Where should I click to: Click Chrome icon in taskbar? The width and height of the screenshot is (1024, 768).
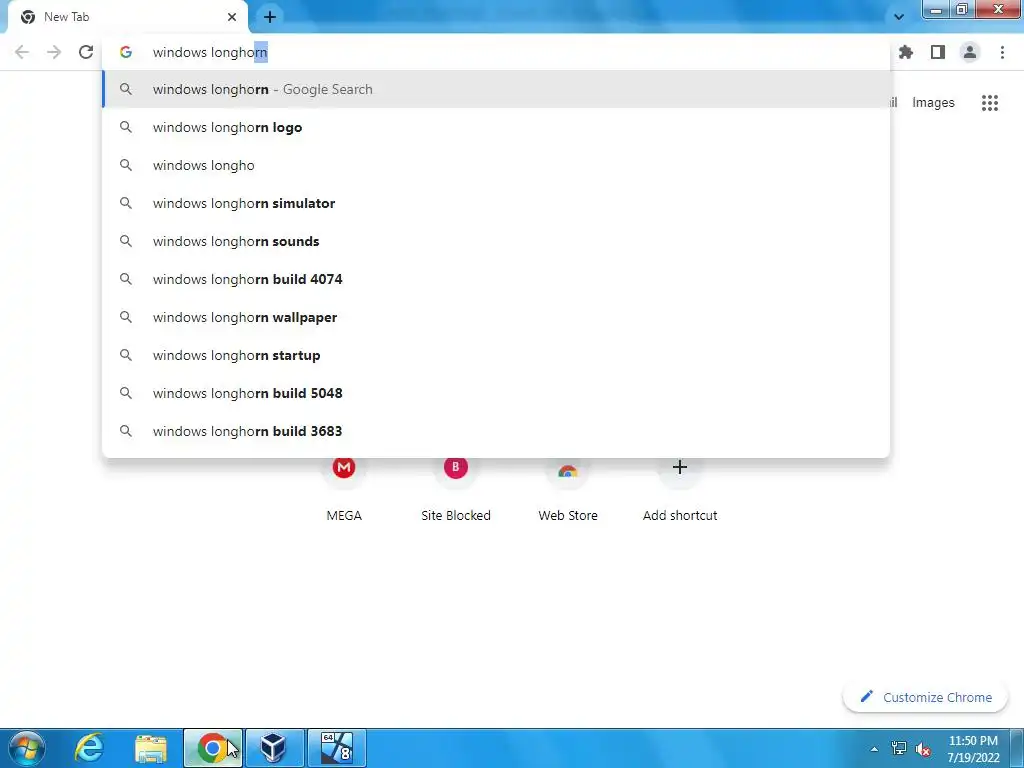213,748
